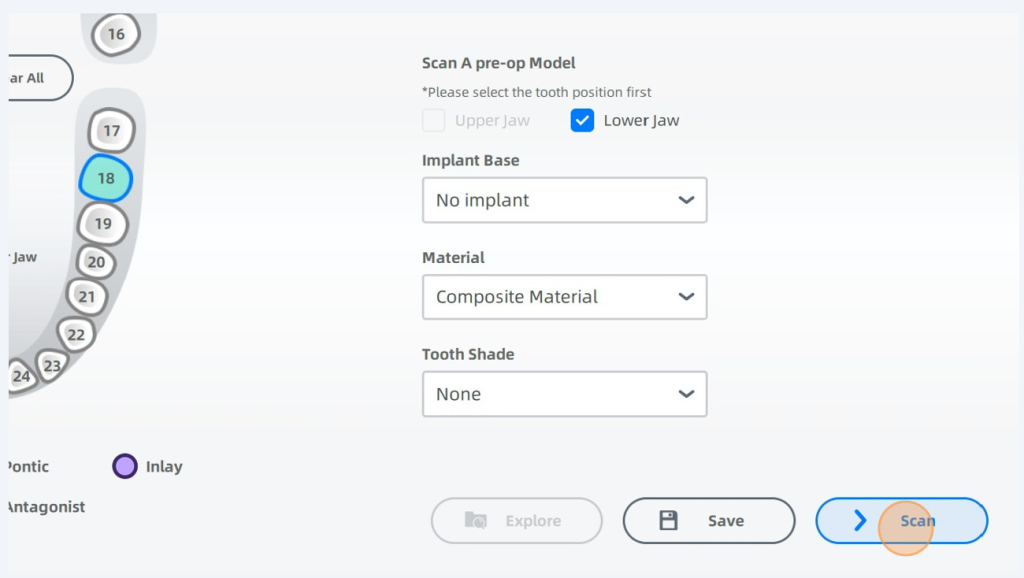
Task: Select tooth number 23 on chart
Action: [x=52, y=366]
